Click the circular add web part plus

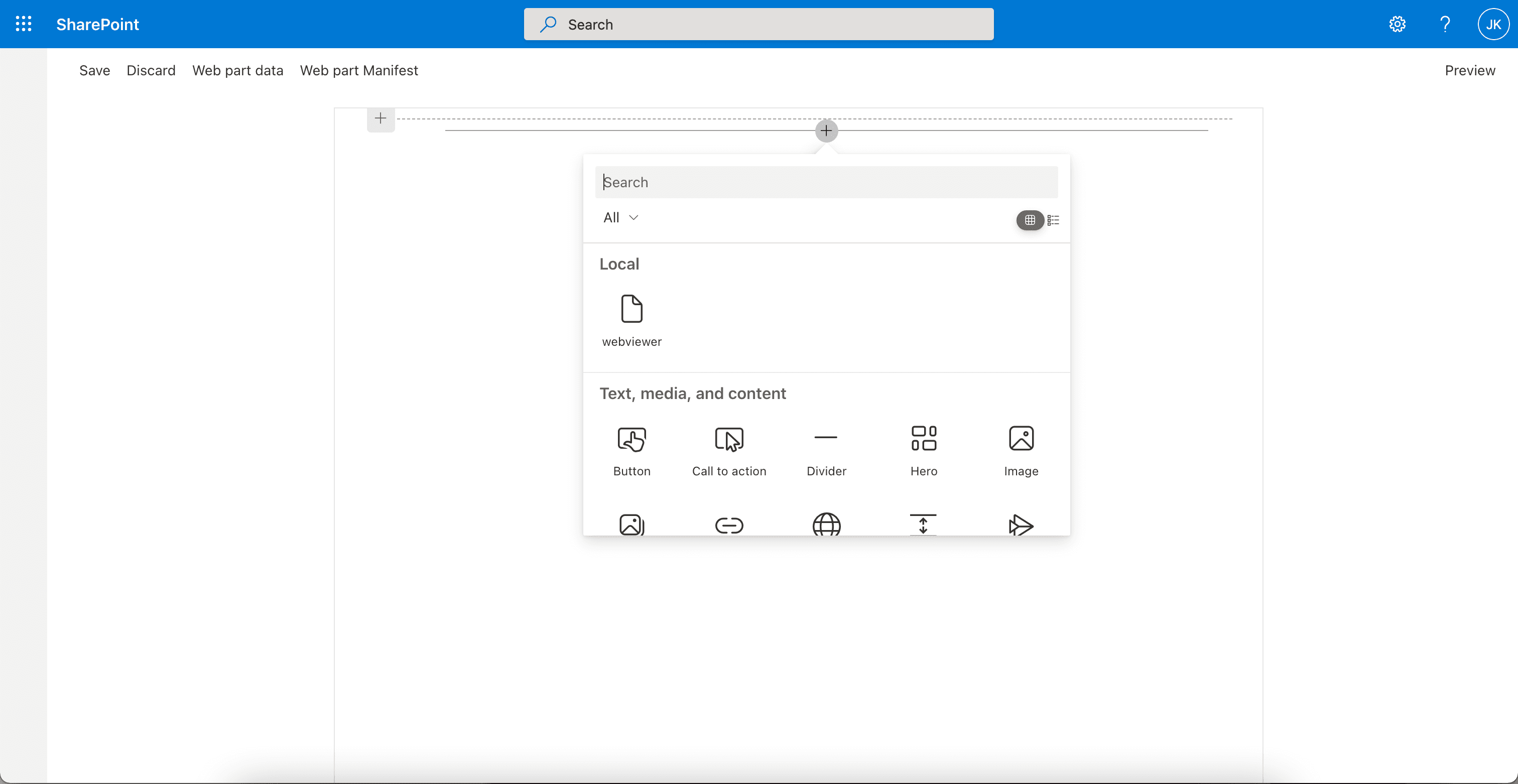826,130
